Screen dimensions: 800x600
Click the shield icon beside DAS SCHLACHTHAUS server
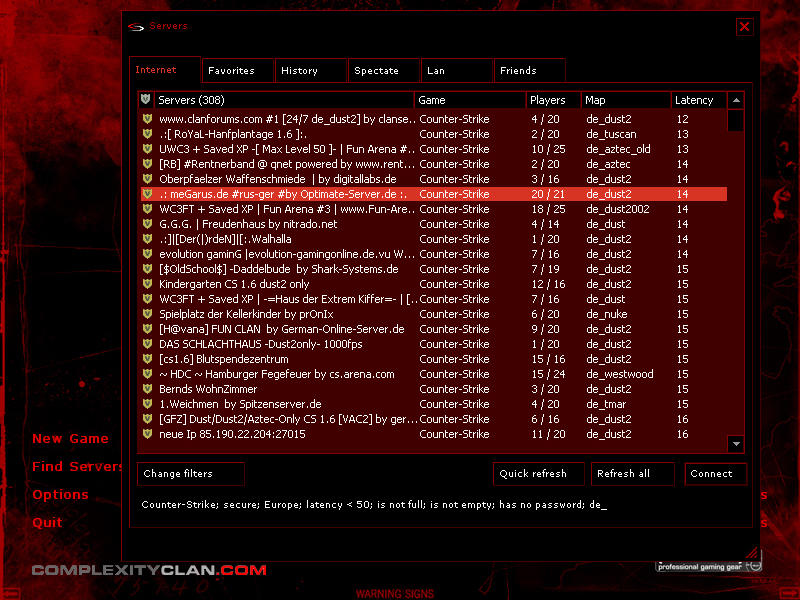tap(147, 344)
